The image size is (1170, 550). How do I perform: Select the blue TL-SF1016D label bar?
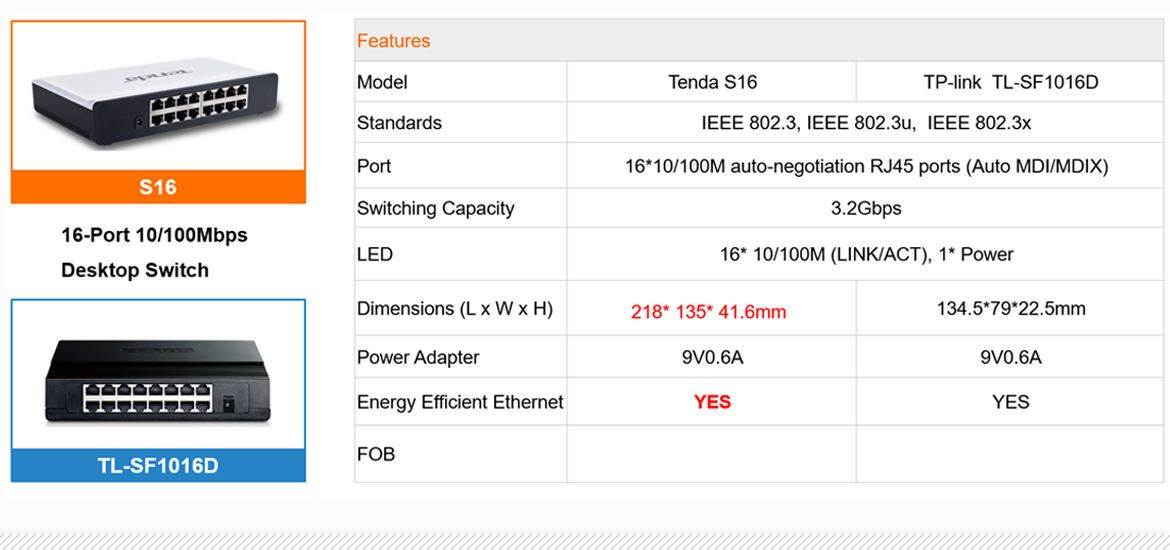coord(158,465)
